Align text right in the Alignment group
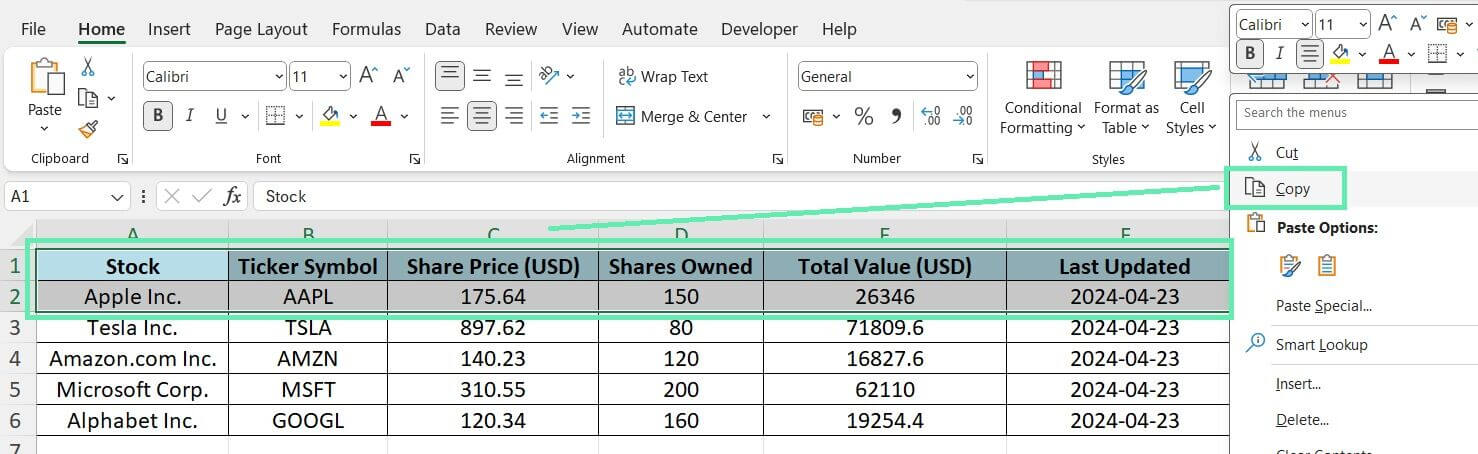 point(514,116)
